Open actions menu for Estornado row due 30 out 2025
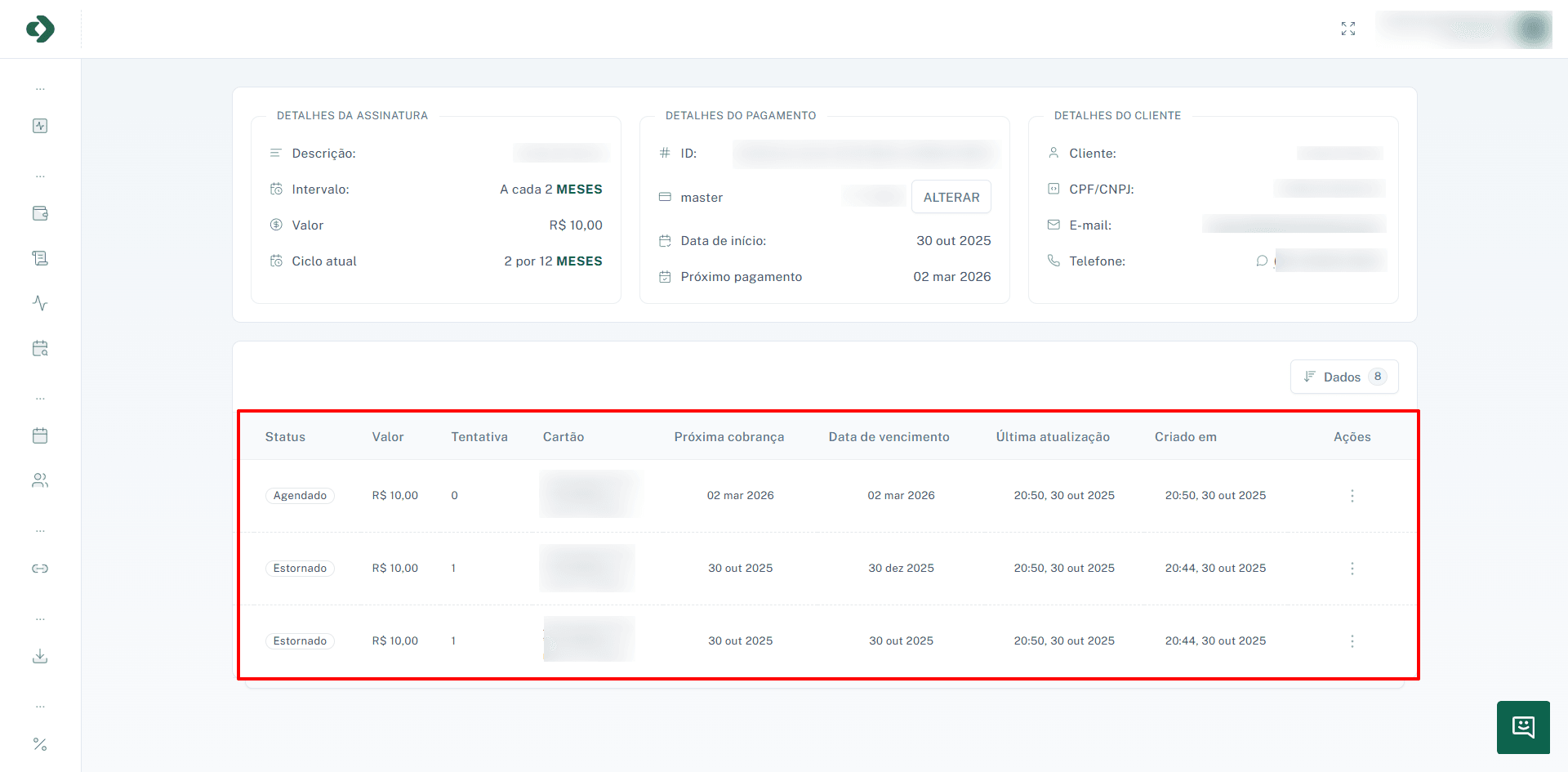The height and width of the screenshot is (772, 1568). coord(1352,641)
